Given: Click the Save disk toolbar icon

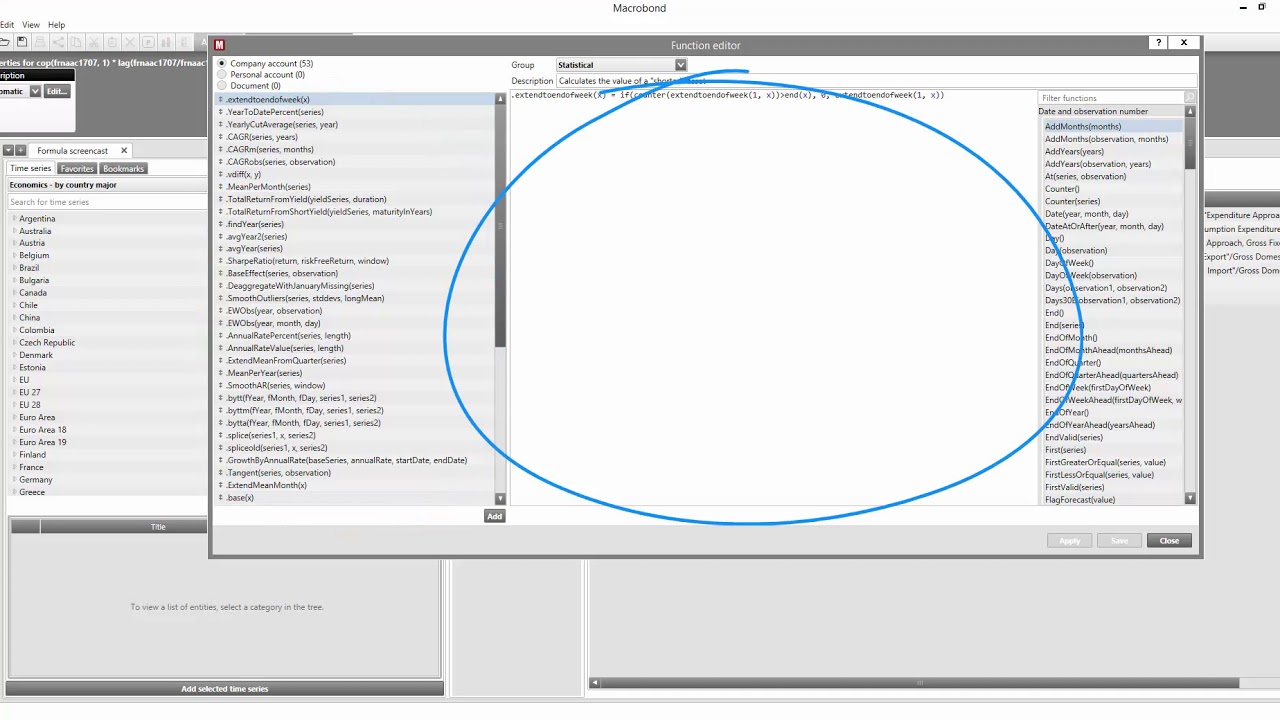Looking at the screenshot, I should tap(22, 42).
